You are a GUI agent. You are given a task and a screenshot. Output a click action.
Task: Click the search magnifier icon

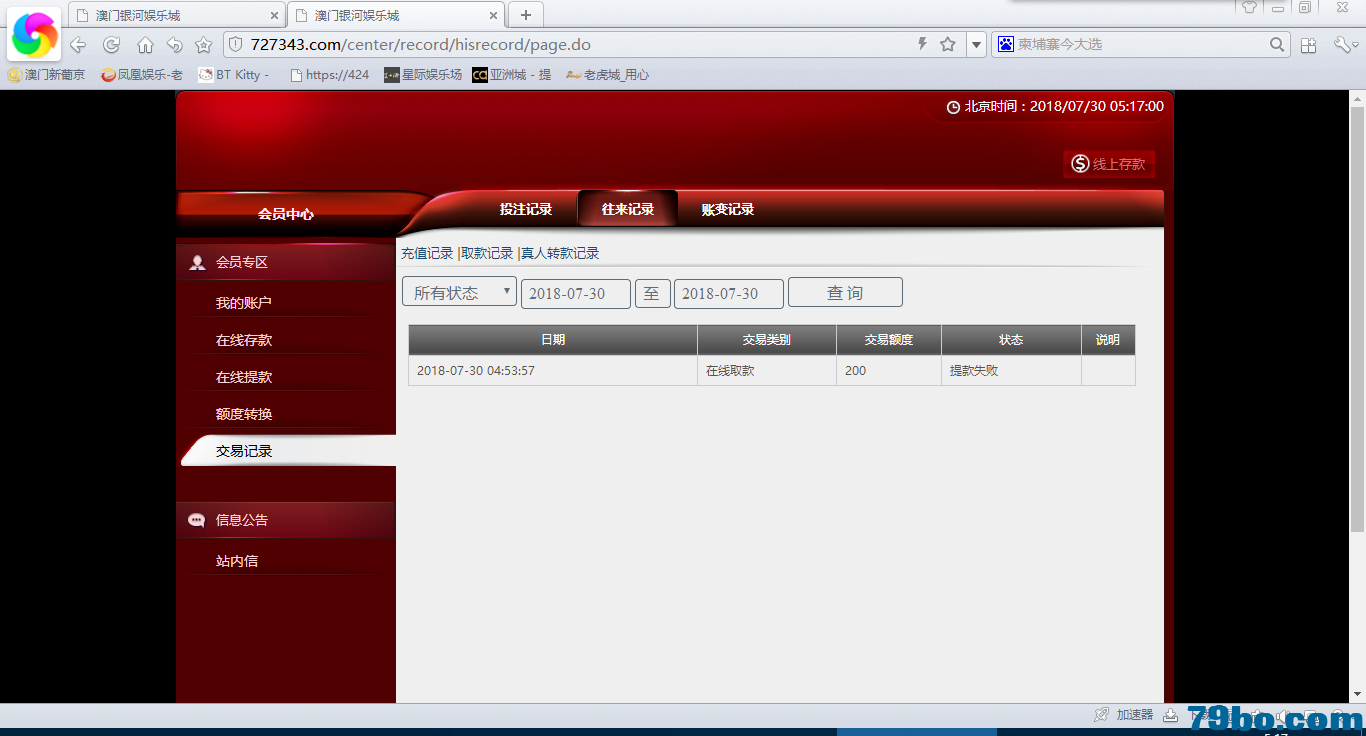(1277, 44)
